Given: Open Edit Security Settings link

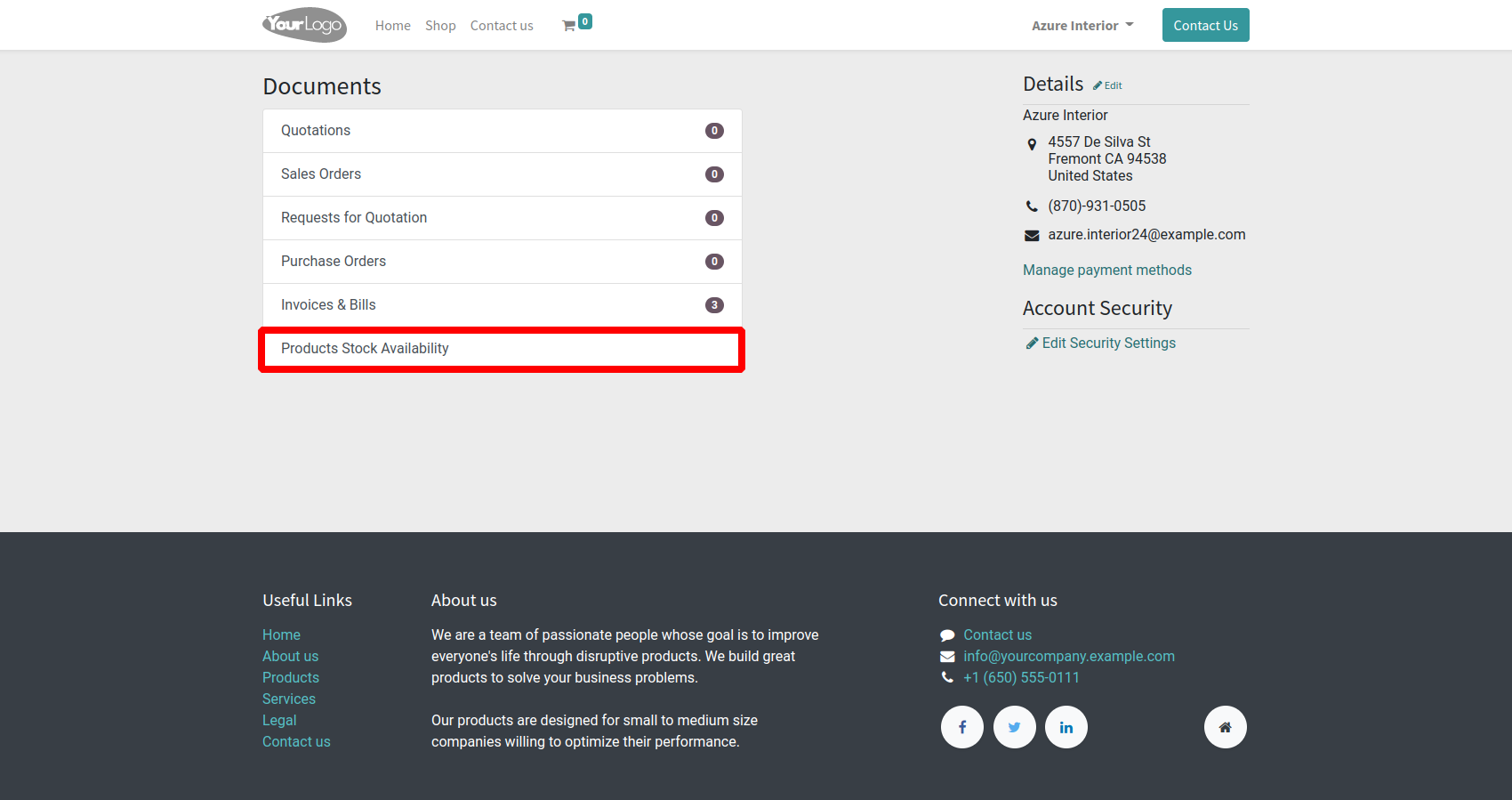Looking at the screenshot, I should [1108, 343].
